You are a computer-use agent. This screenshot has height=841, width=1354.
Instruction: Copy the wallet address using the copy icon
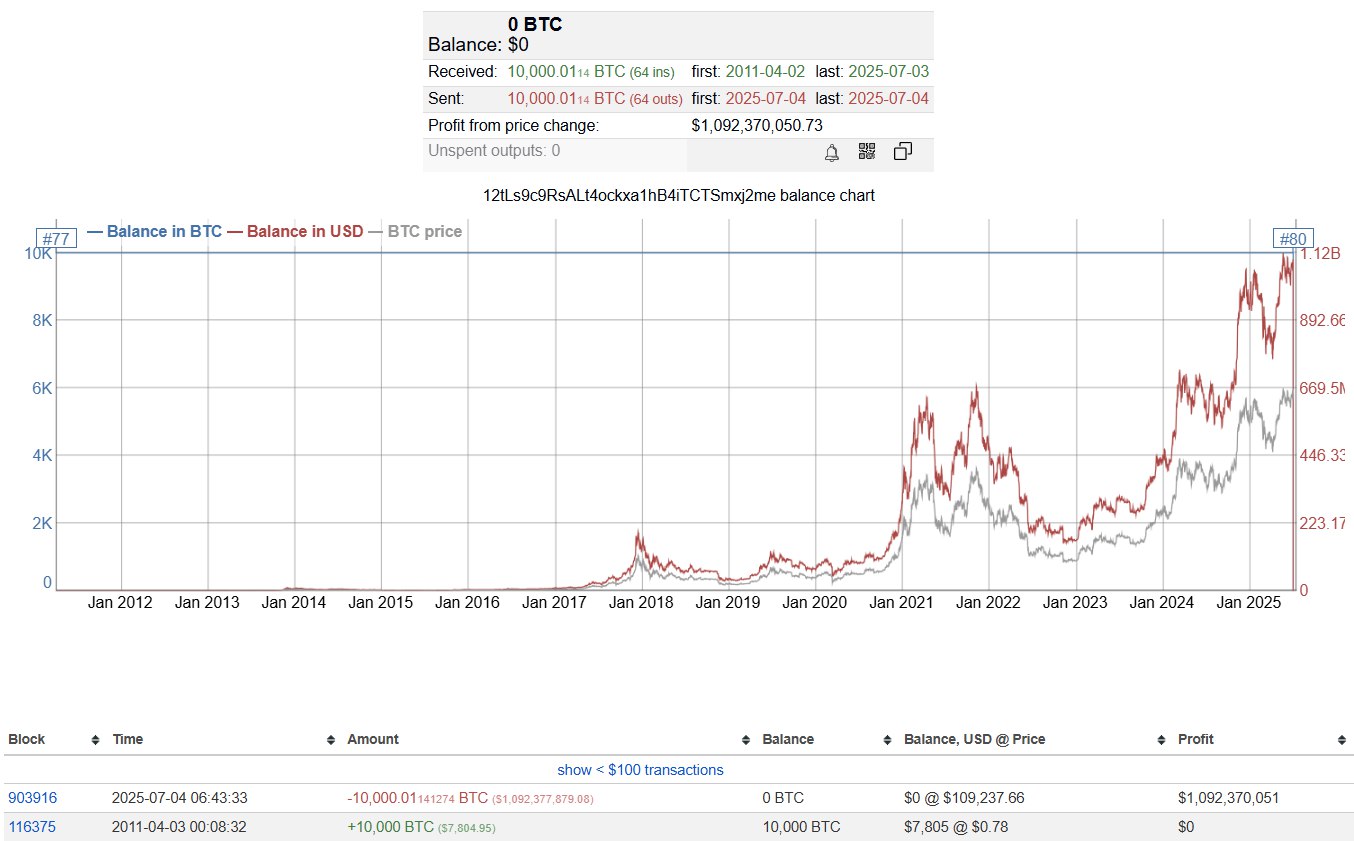[x=902, y=151]
